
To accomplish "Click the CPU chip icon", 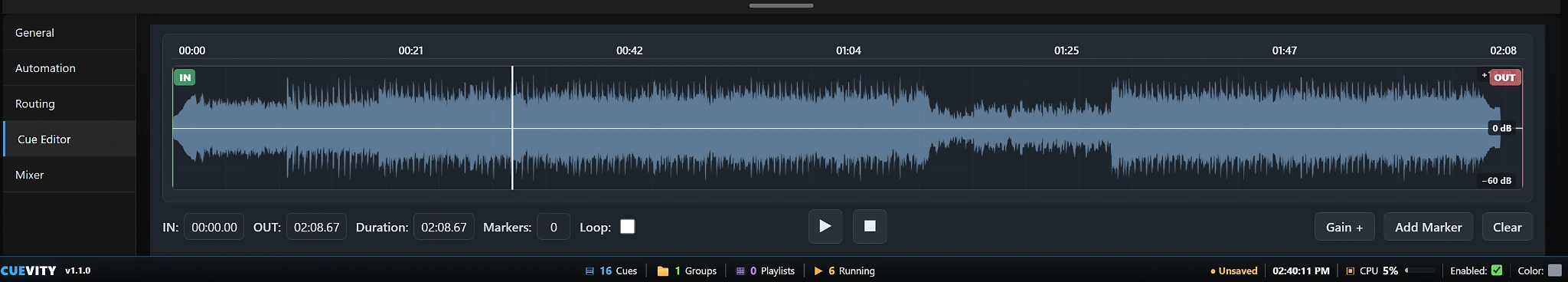I will pyautogui.click(x=1350, y=271).
